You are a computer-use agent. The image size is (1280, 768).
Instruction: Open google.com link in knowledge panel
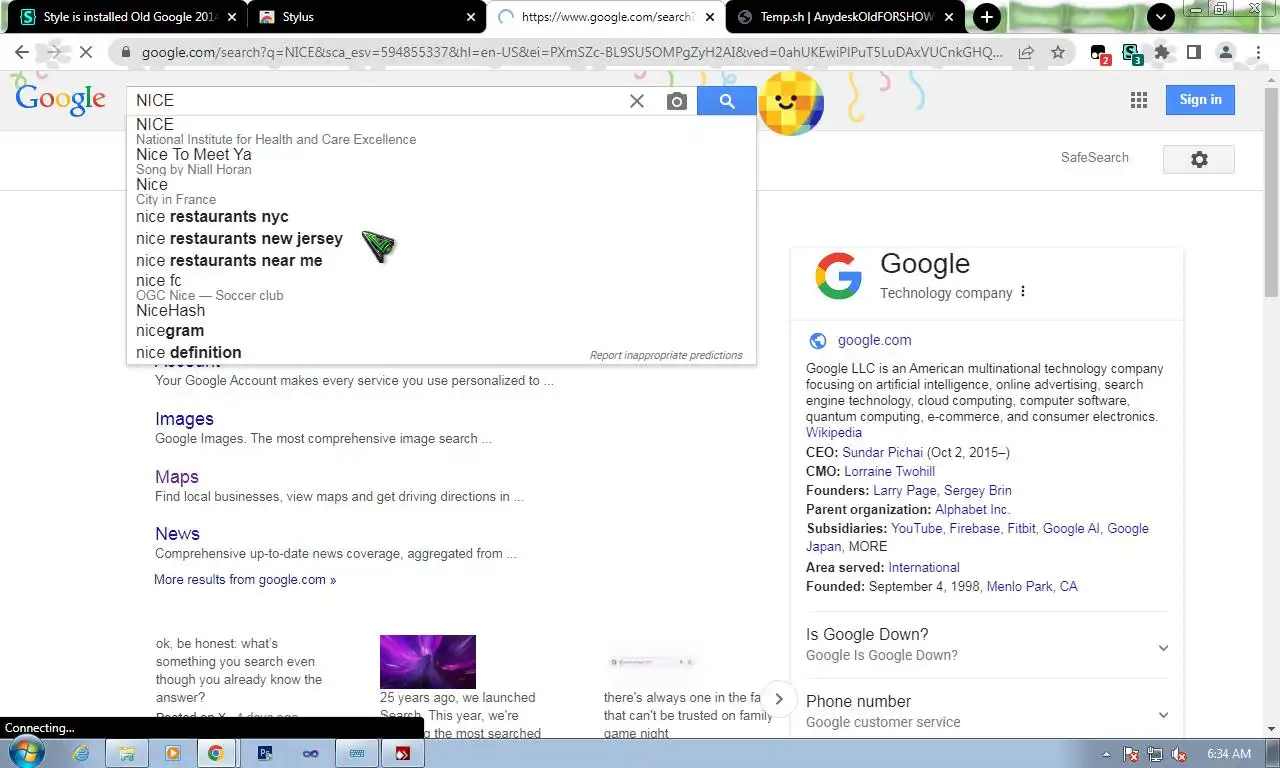874,340
